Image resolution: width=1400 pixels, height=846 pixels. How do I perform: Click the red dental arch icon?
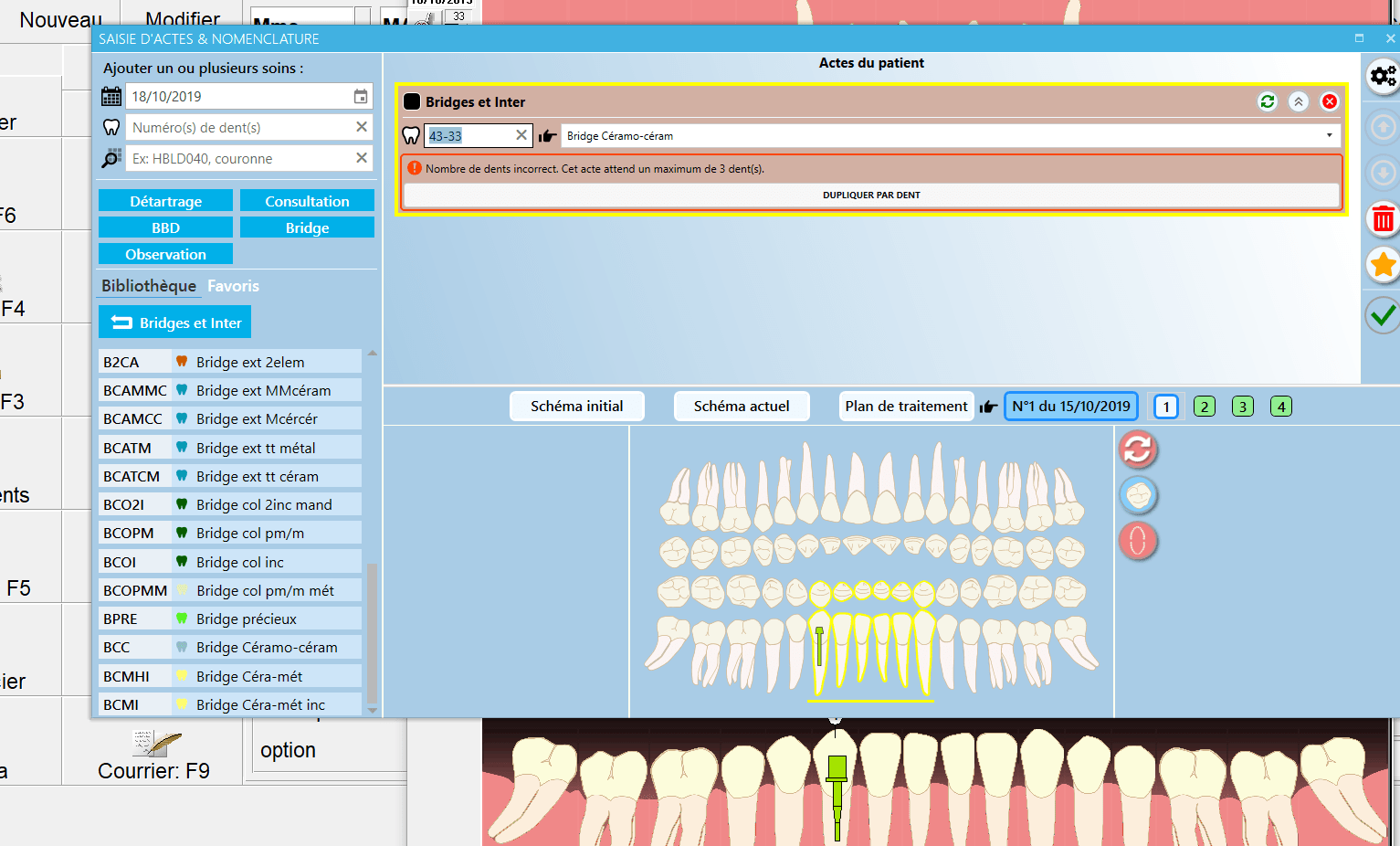[1138, 541]
